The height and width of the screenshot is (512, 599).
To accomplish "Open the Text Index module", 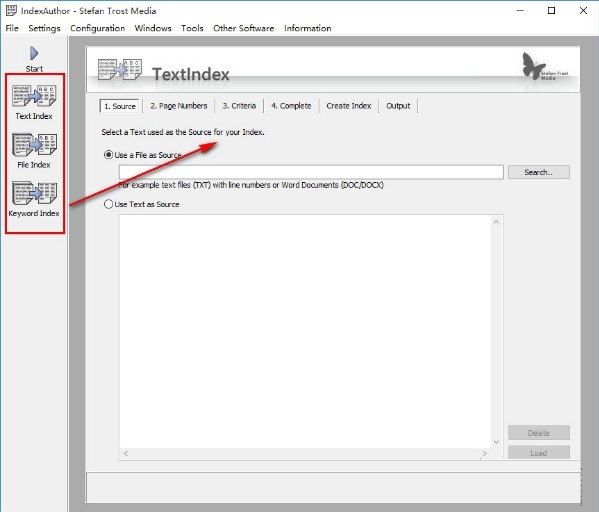I will [34, 102].
